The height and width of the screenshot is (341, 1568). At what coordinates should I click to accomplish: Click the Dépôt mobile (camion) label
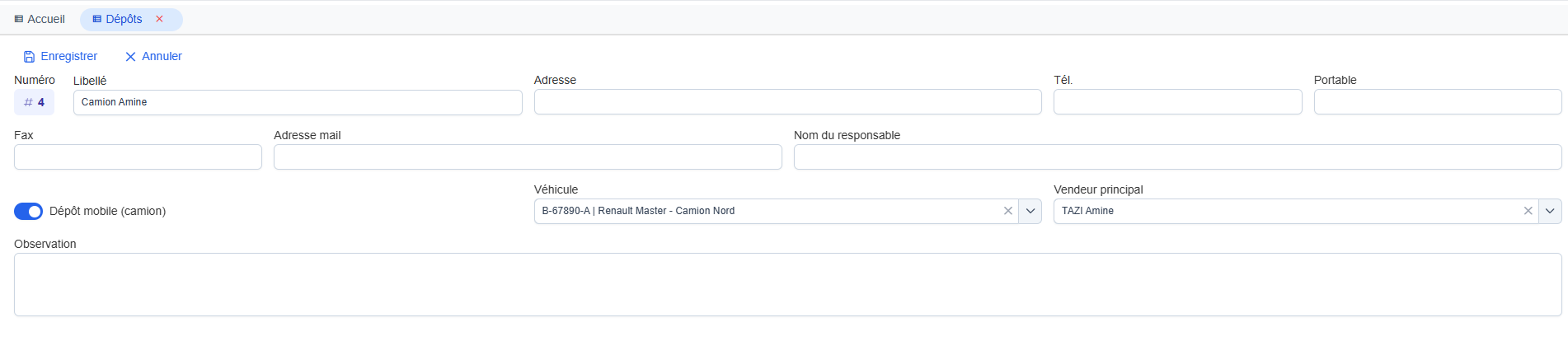coord(107,212)
